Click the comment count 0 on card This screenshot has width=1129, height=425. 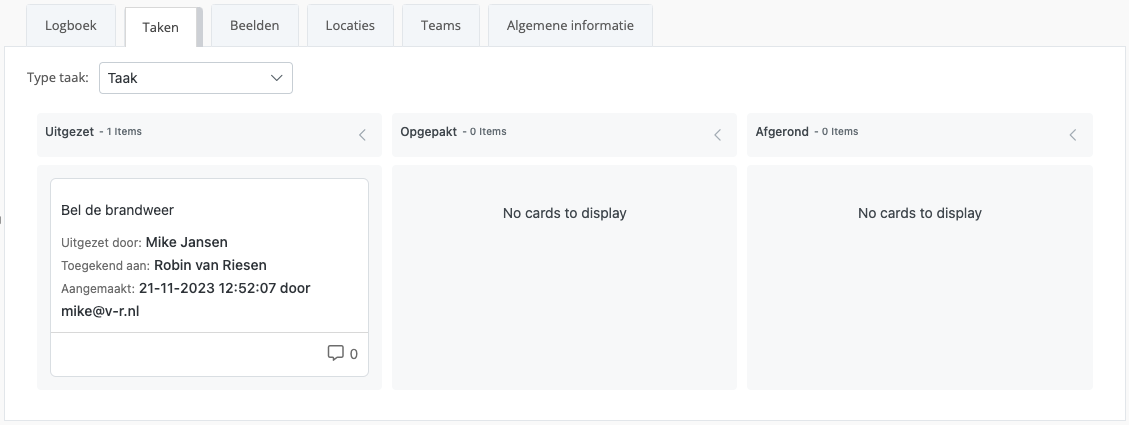(354, 354)
